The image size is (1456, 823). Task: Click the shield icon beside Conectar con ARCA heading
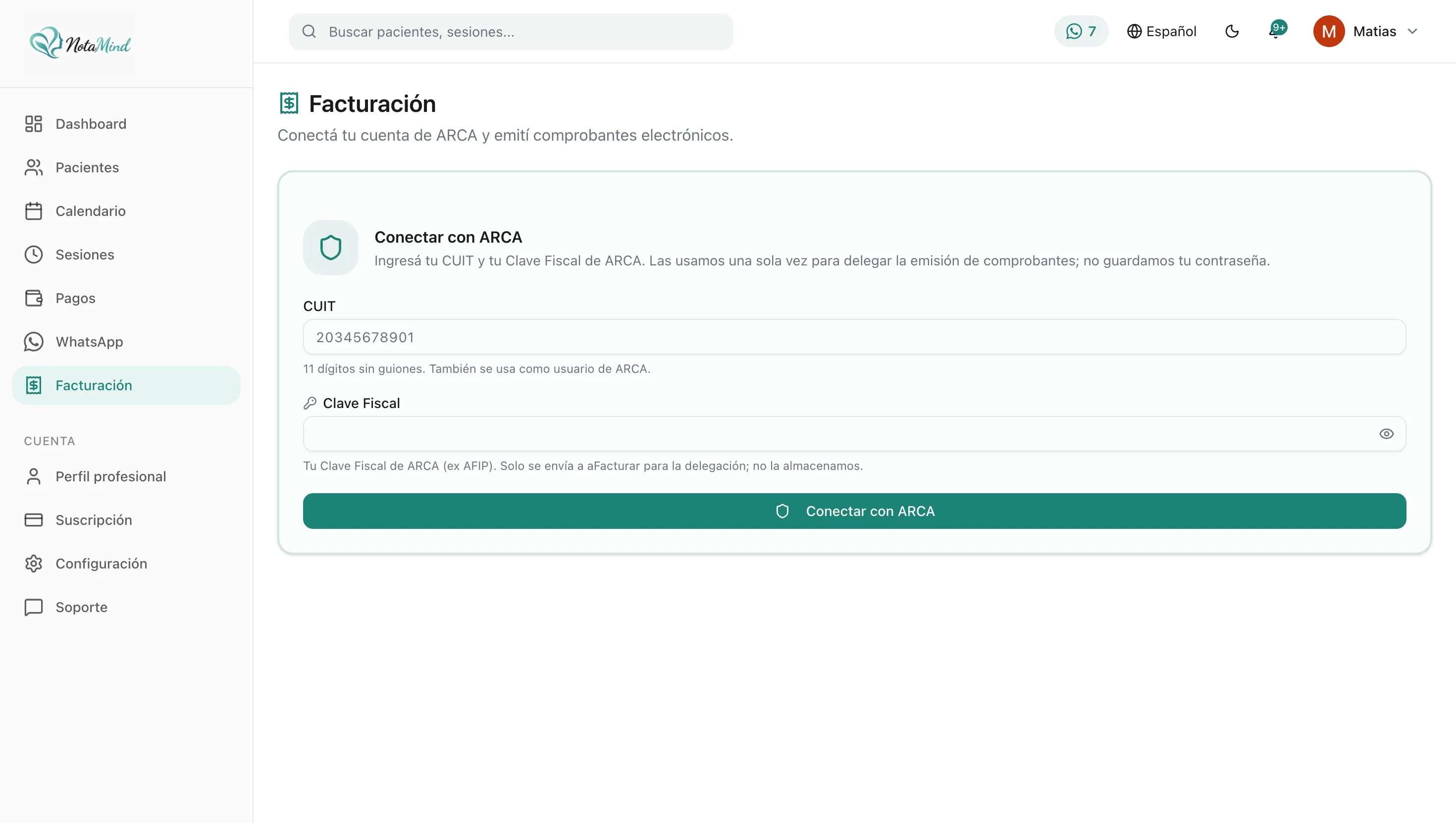(x=331, y=248)
